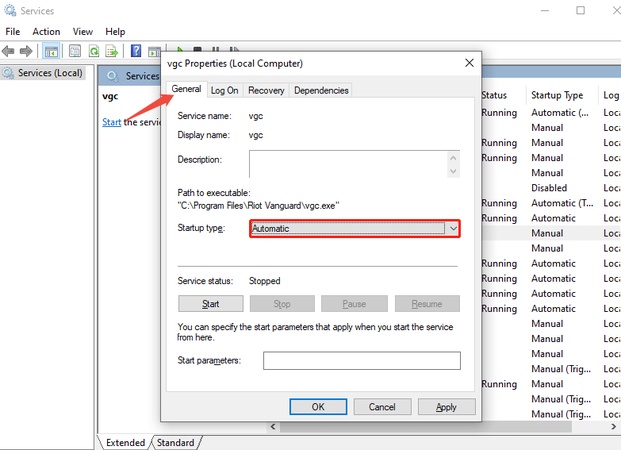Click Cancel in vgc Properties
This screenshot has height=450, width=621.
point(382,407)
